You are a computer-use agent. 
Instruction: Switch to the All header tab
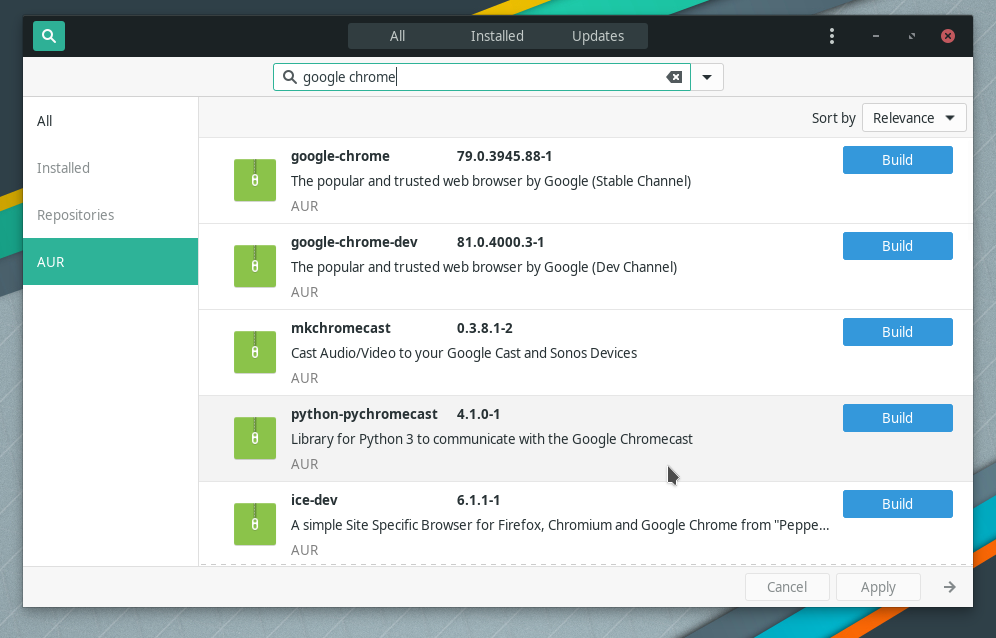tap(398, 36)
